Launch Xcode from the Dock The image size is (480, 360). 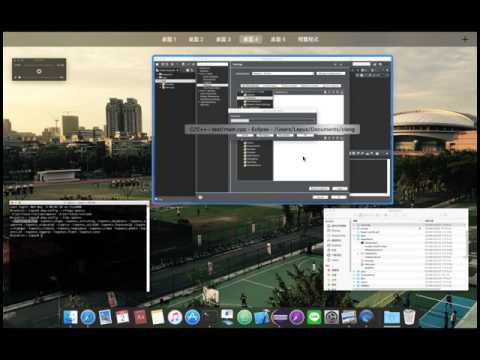(x=262, y=317)
